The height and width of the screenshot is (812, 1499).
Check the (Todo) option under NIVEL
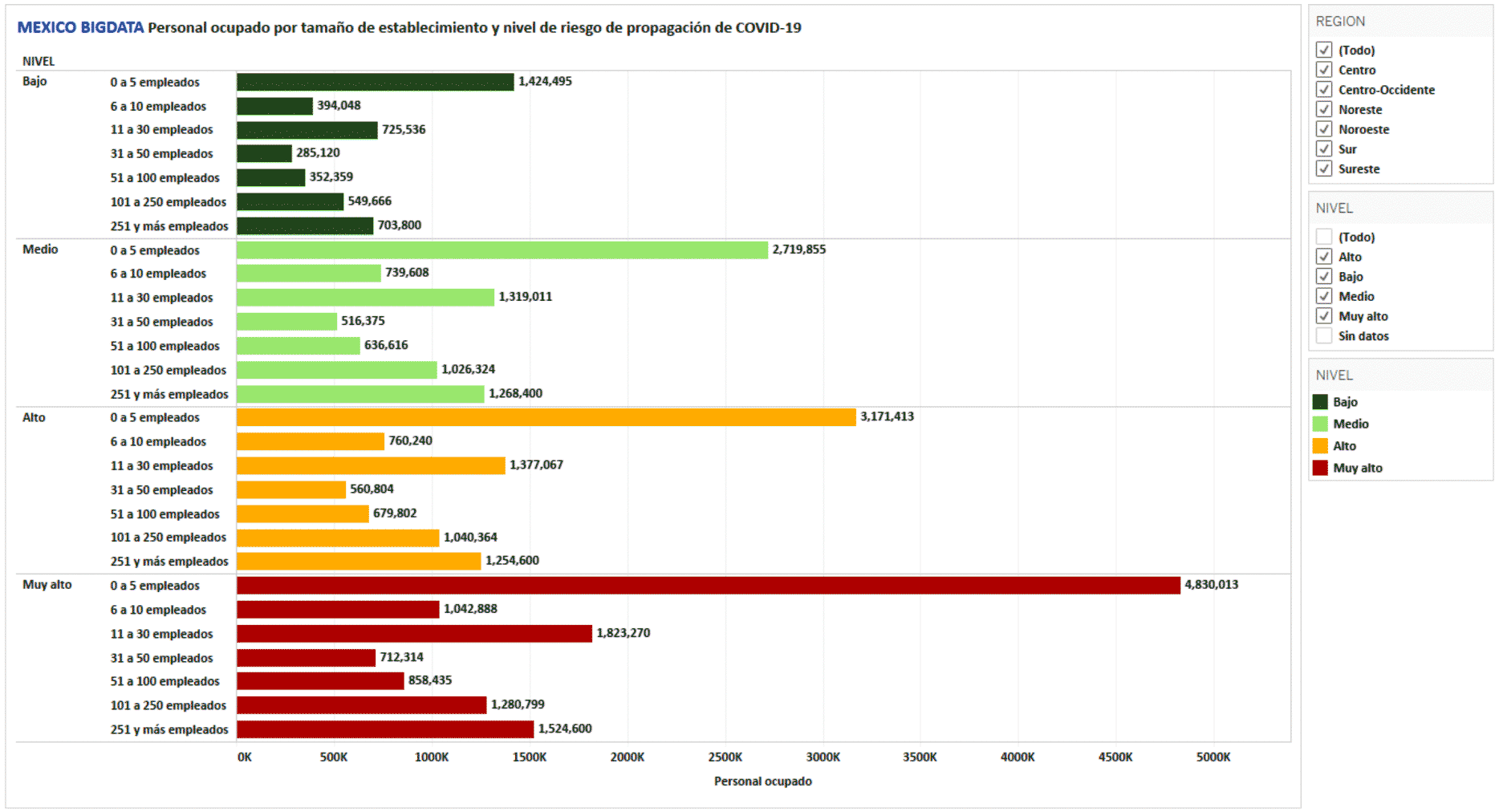pos(1325,237)
